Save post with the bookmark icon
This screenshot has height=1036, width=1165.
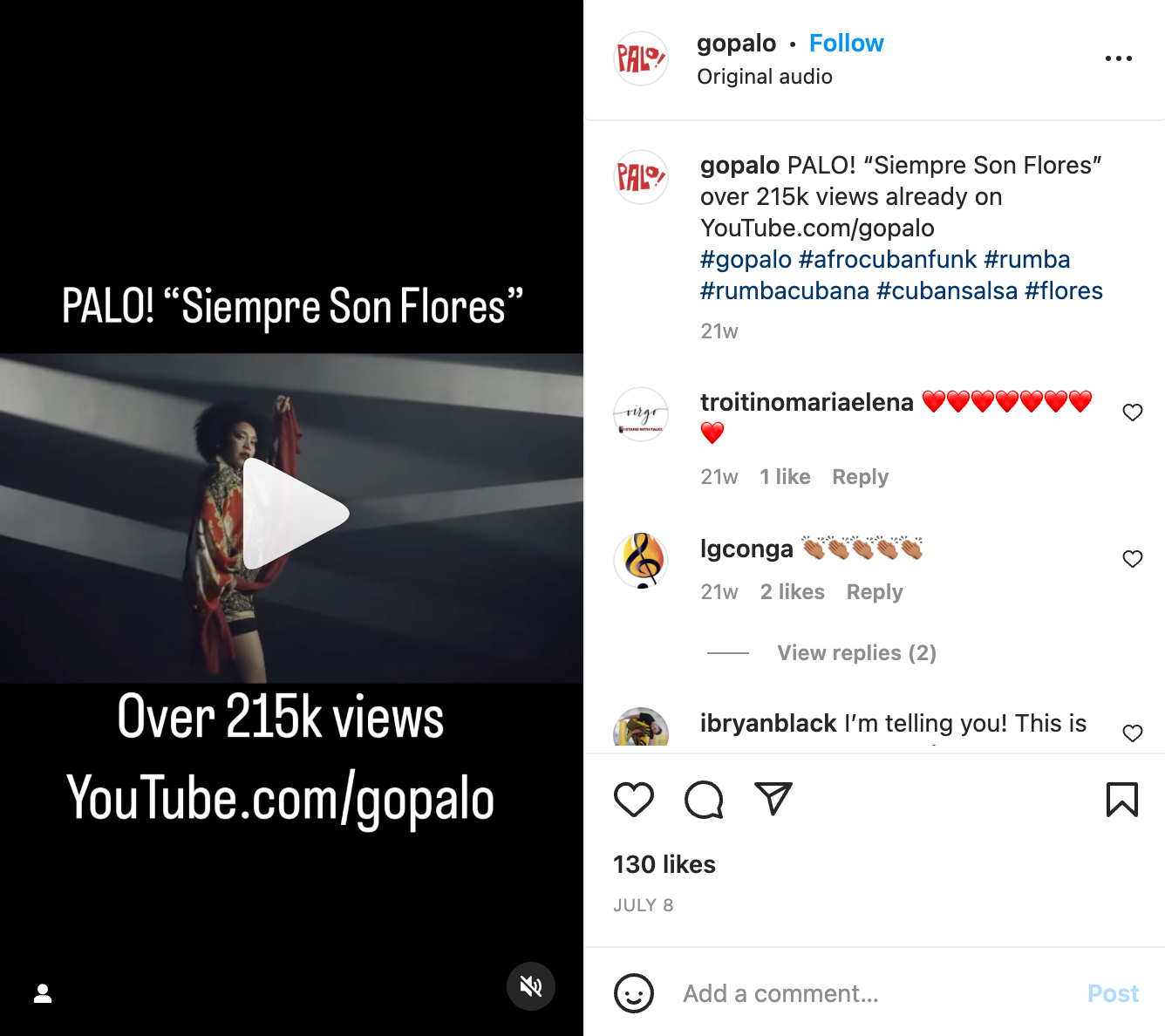click(1122, 800)
